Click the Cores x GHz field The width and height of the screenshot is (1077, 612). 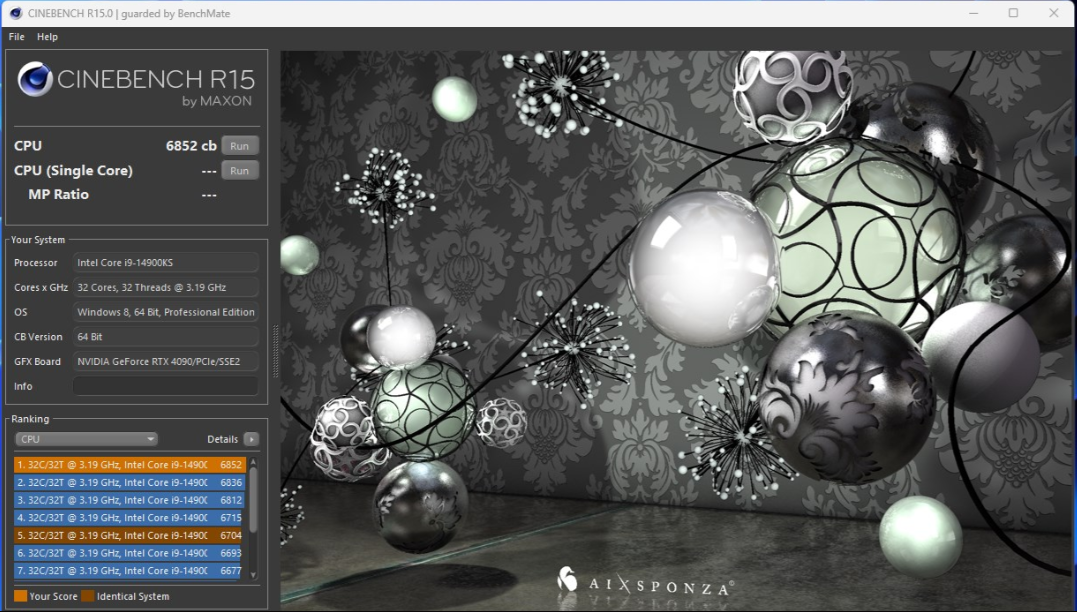coord(166,287)
